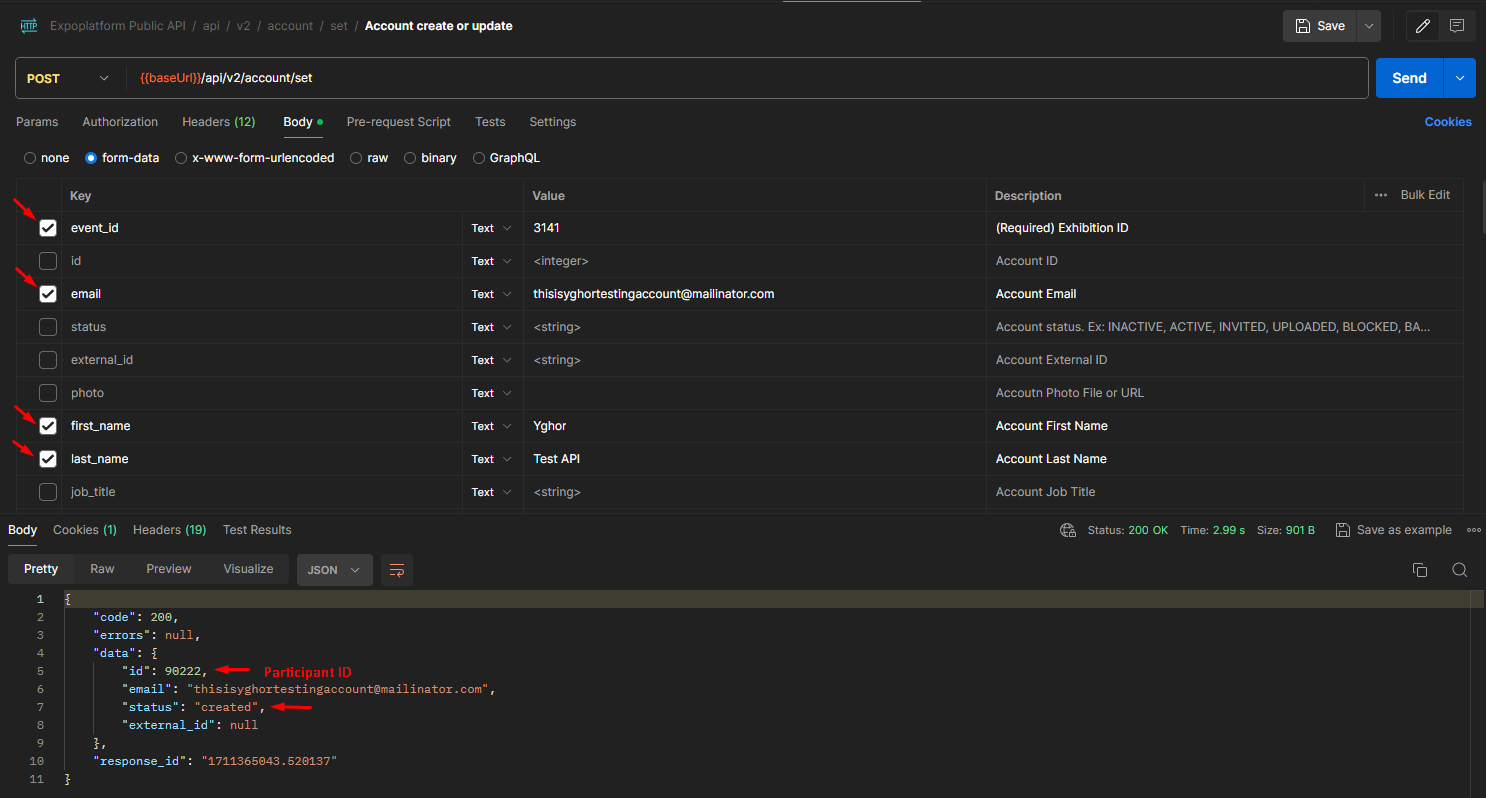Open the POST method dropdown

(x=67, y=78)
